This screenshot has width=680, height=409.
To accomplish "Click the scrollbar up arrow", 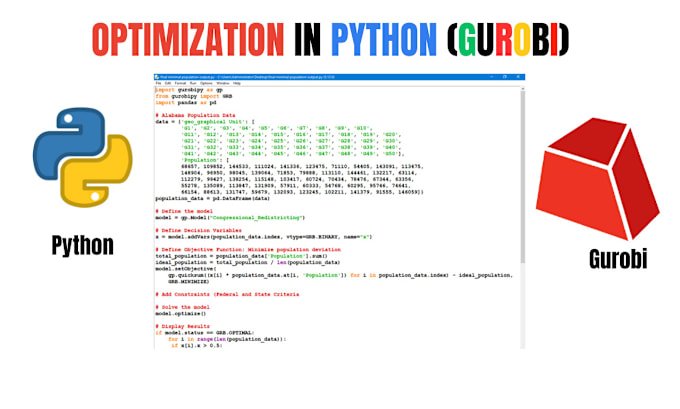I will click(523, 89).
